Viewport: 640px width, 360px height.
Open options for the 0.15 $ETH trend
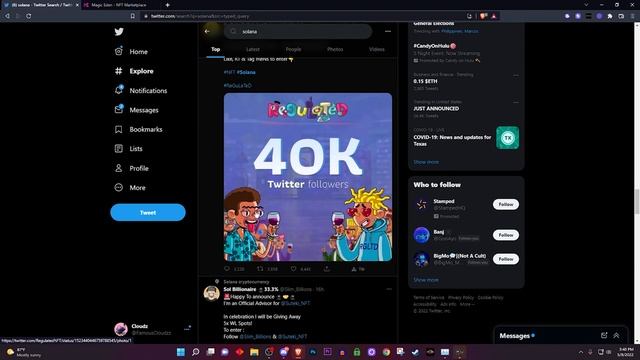(516, 75)
